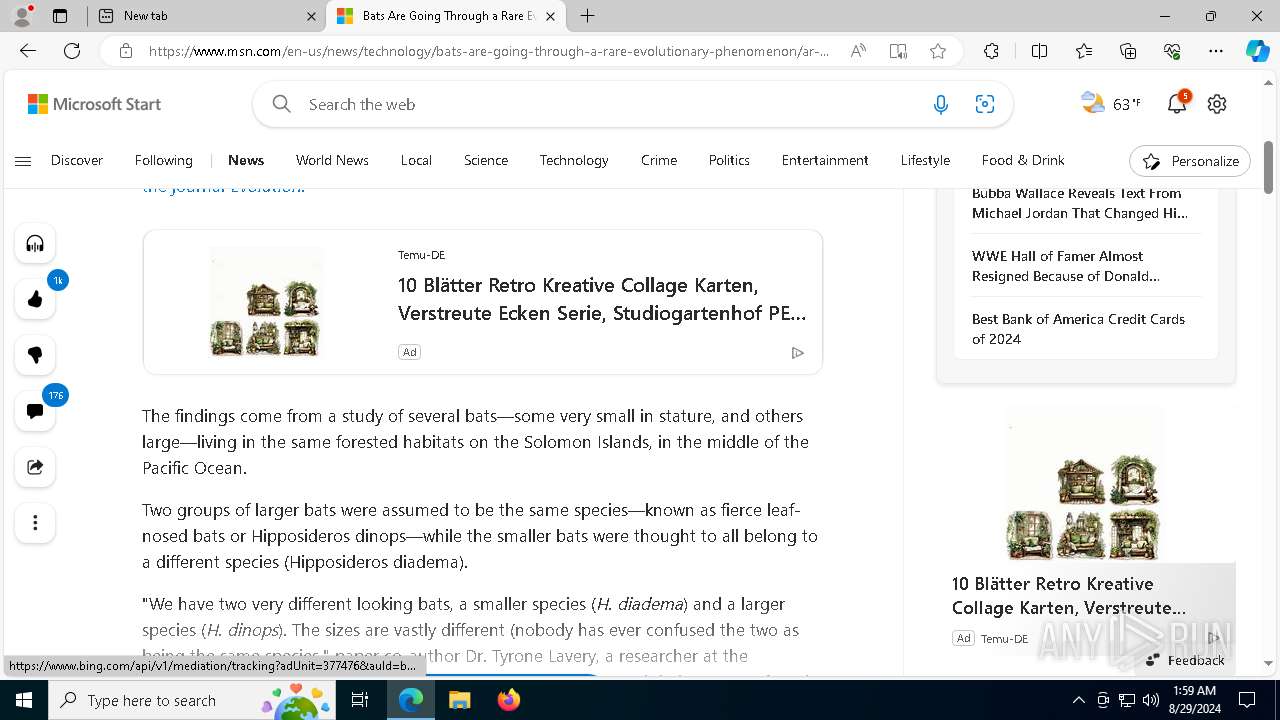Open Browser essentials
Viewport: 1280px width, 720px height.
coord(1172,51)
